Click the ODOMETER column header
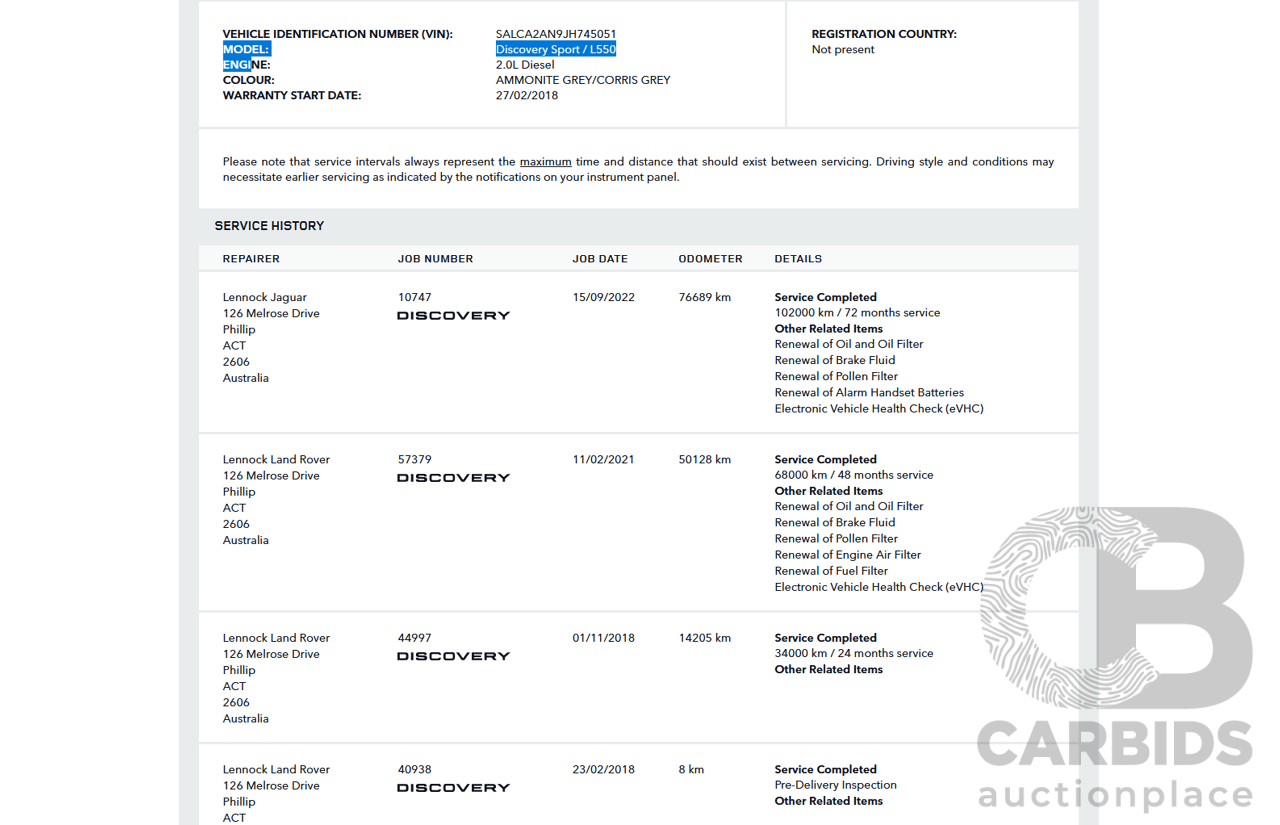This screenshot has height=825, width=1280. click(x=710, y=259)
